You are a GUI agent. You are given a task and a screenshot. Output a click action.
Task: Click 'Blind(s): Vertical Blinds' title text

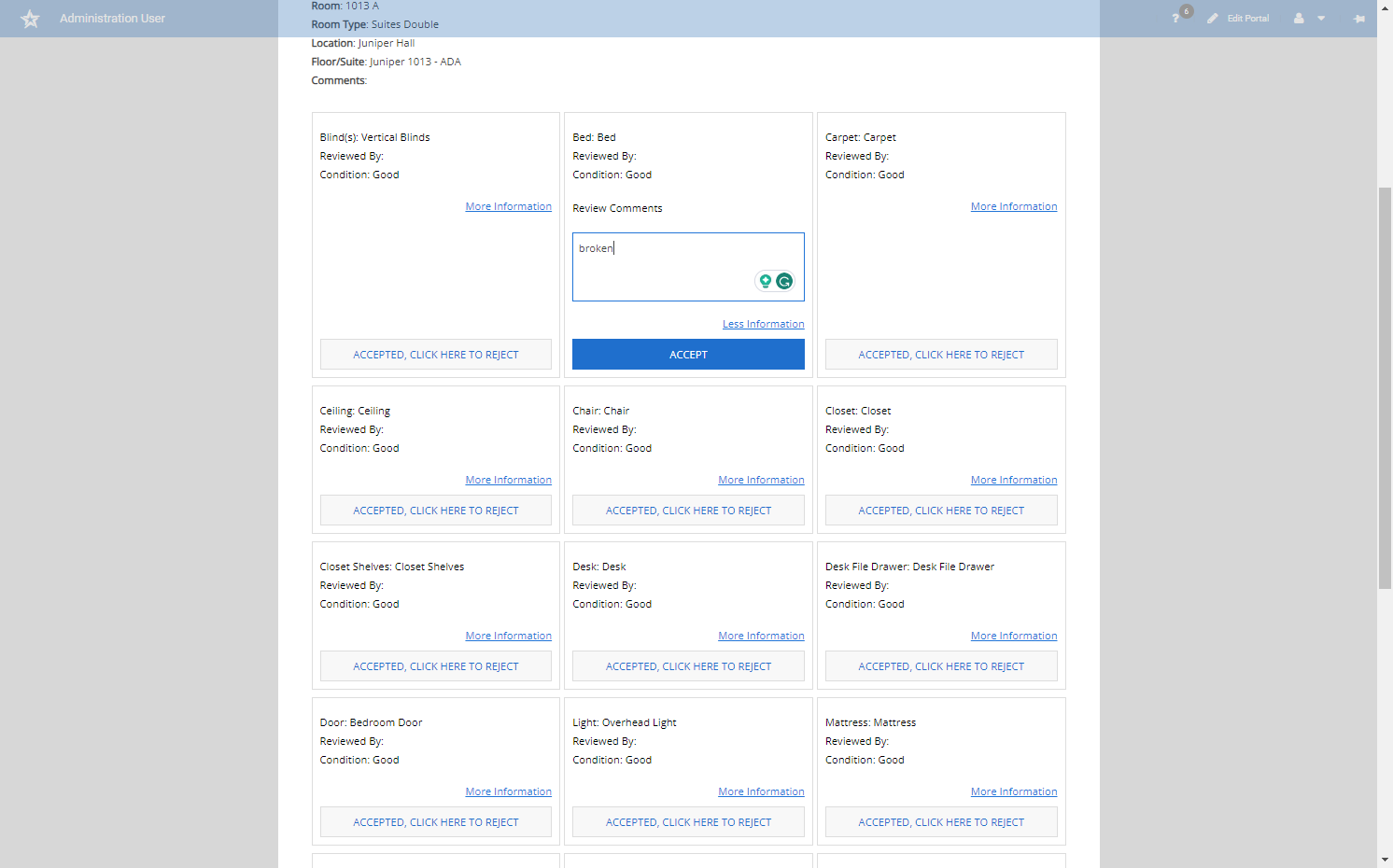pos(374,137)
